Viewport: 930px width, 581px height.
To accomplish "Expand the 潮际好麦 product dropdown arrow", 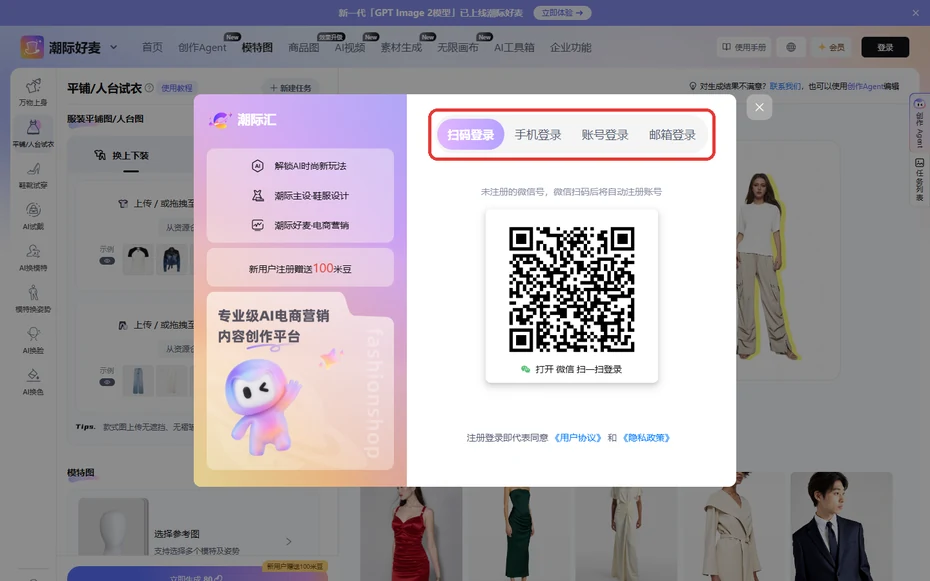I will (x=113, y=47).
